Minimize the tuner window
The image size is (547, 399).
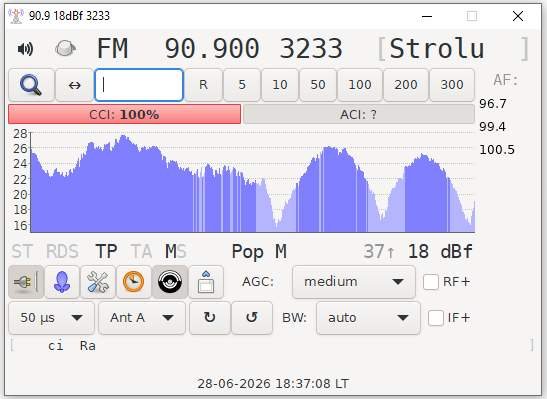coord(427,16)
